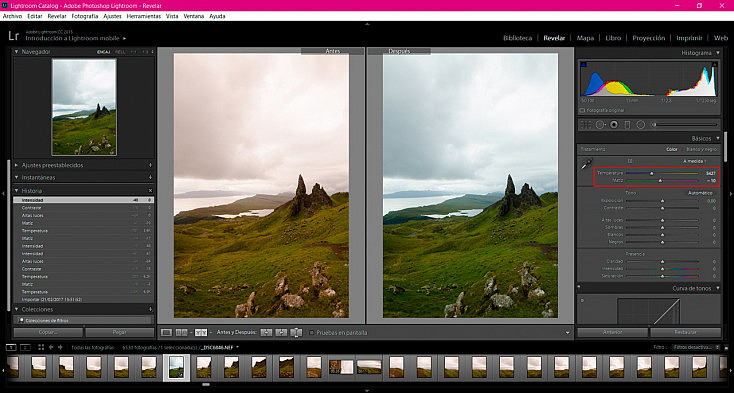
Task: Switch to reference split view mode
Action: click(181, 333)
